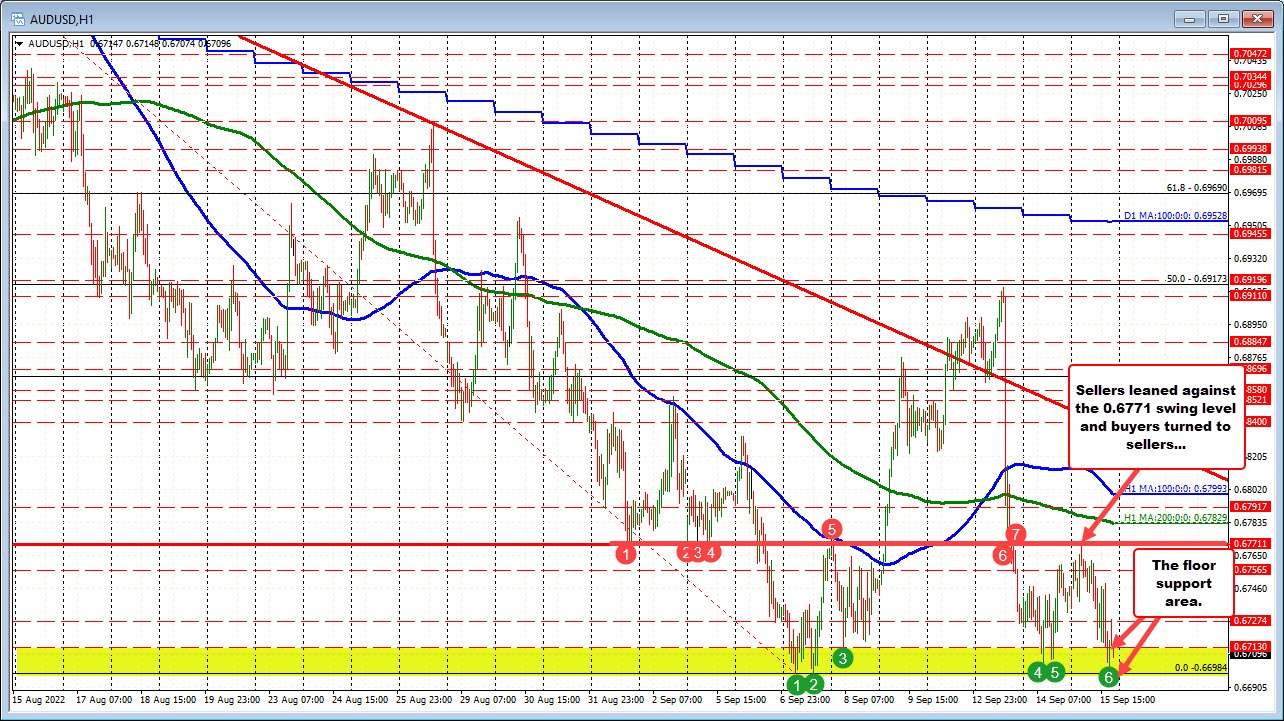This screenshot has width=1284, height=721.
Task: Click the D1 MA:100 moving average label
Action: (x=1173, y=216)
